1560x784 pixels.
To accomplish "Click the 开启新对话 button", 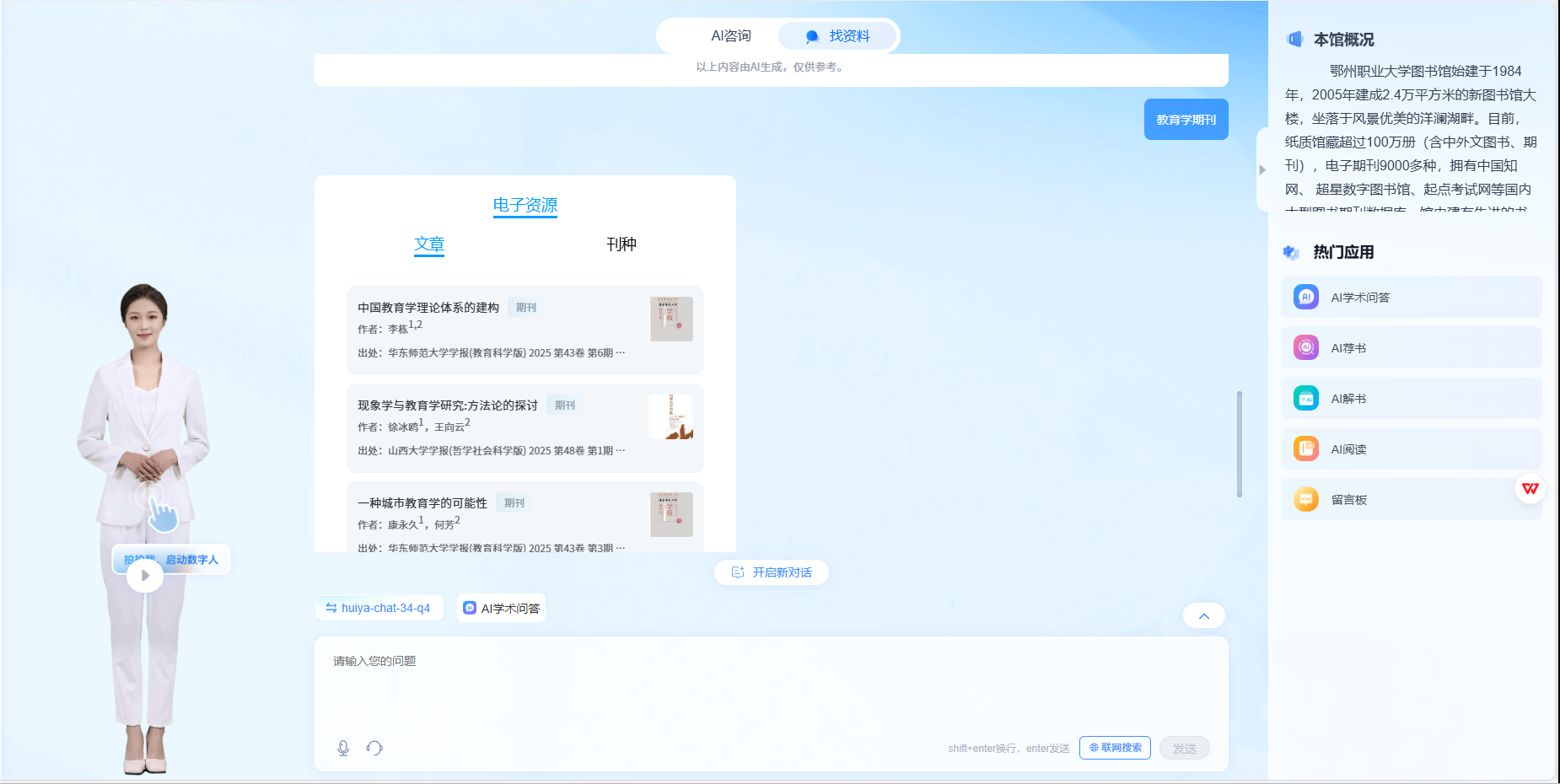I will [x=772, y=572].
